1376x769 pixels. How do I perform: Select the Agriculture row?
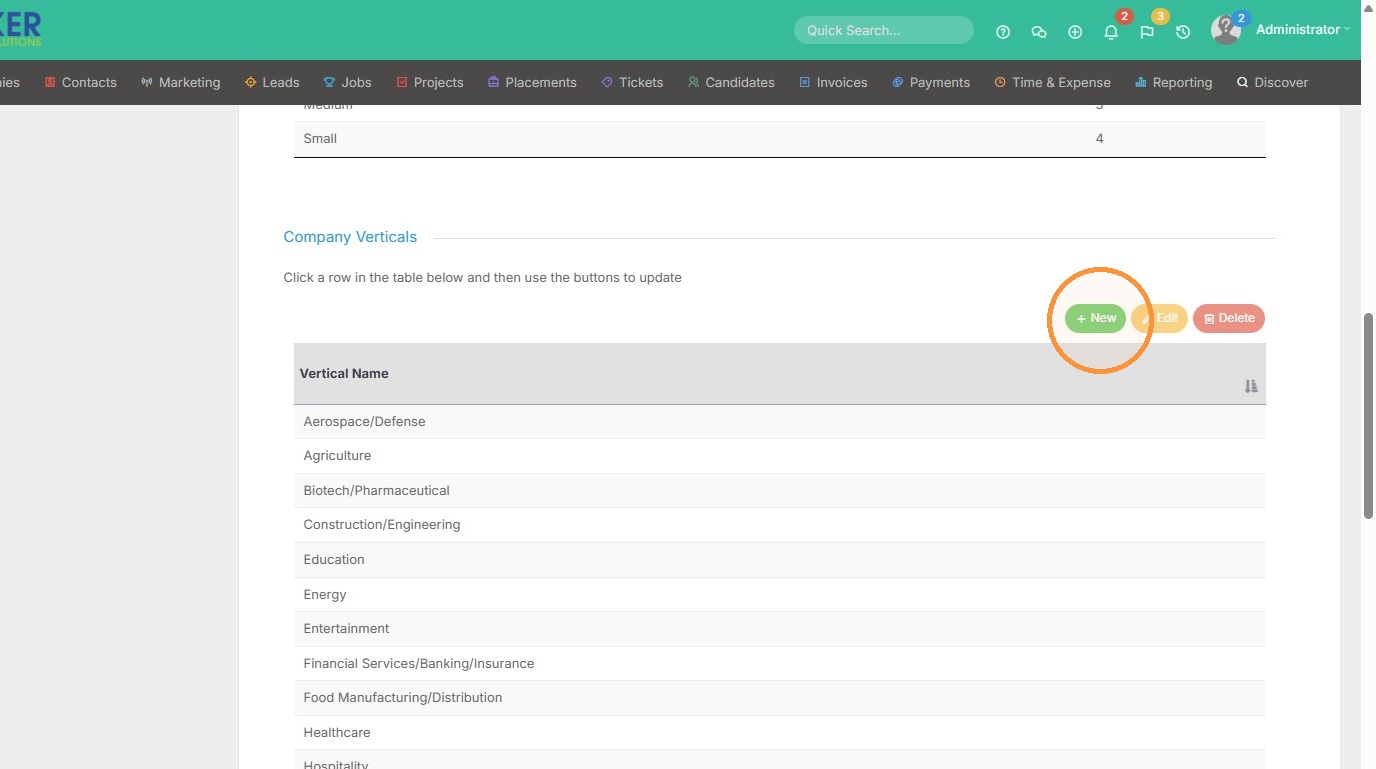(780, 456)
